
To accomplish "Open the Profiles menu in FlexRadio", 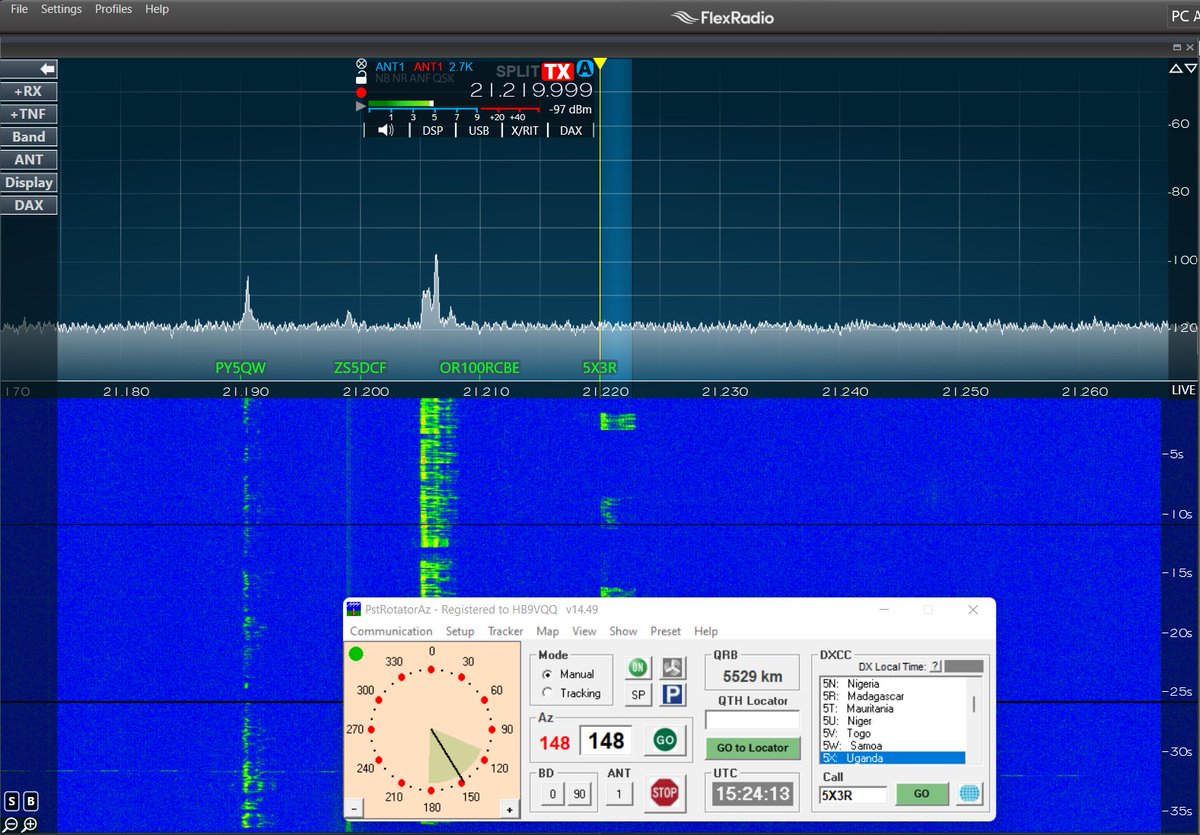I will (x=113, y=9).
